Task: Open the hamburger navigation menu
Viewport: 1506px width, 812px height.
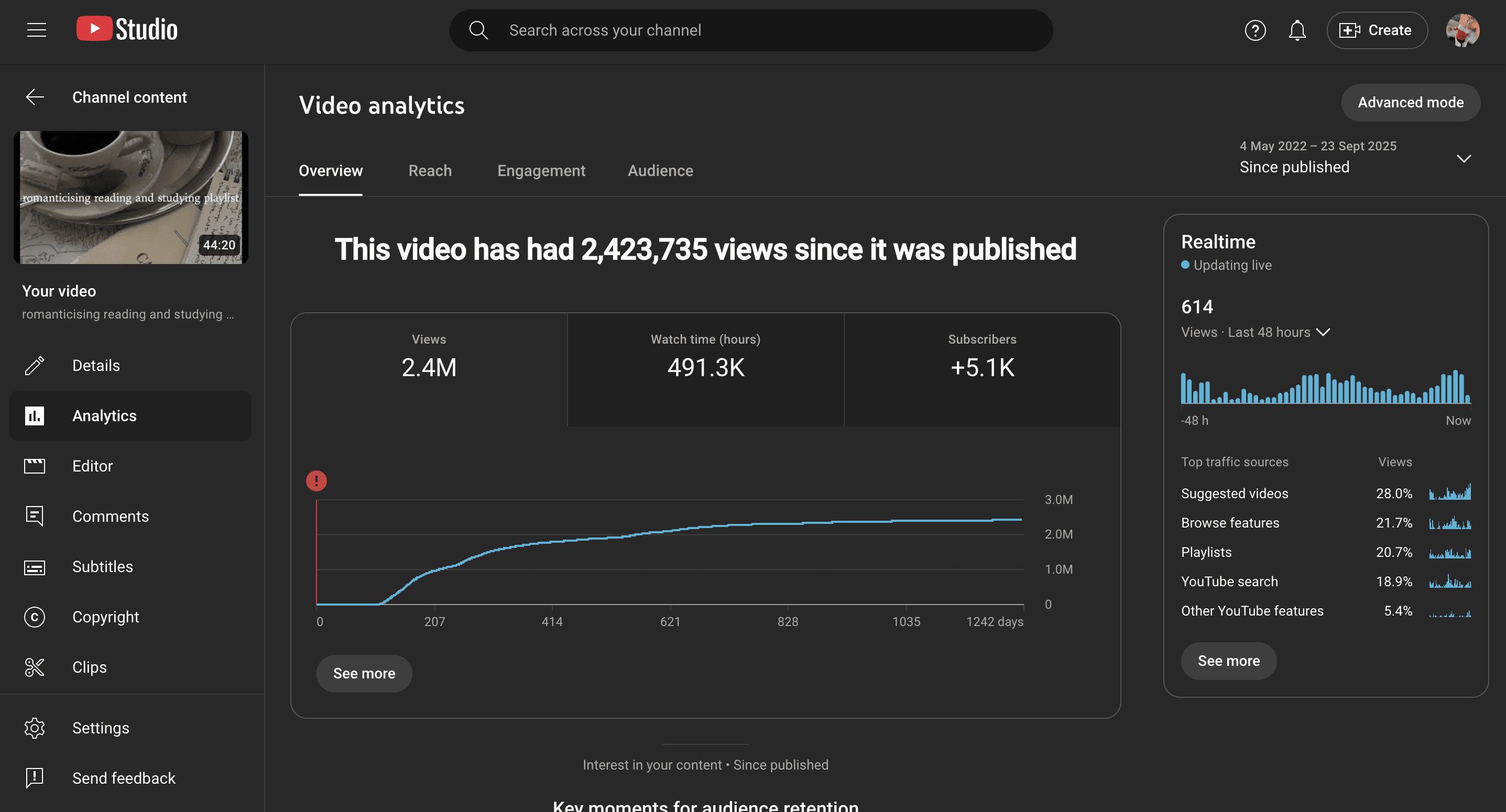Action: coord(36,30)
